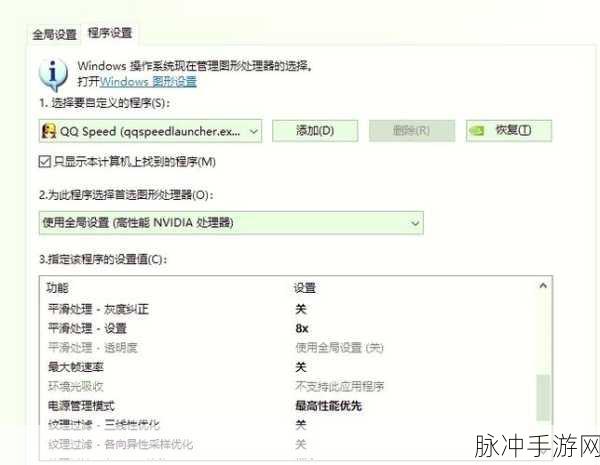Open the Windows 图形设置 link
The width and height of the screenshot is (600, 465).
click(148, 82)
